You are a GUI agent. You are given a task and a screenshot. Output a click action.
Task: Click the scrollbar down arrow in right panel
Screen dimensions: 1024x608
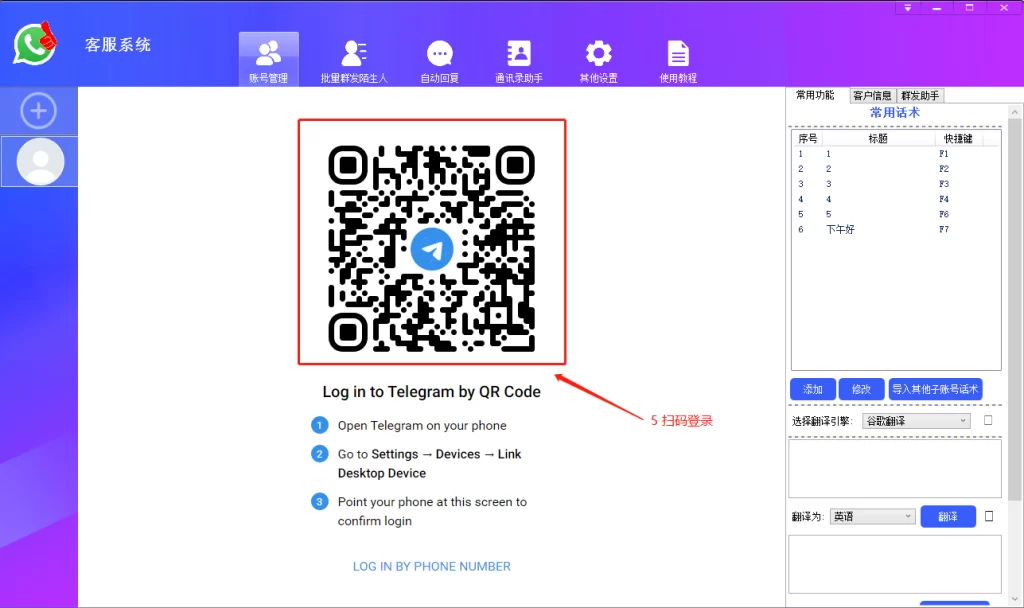(1015, 599)
